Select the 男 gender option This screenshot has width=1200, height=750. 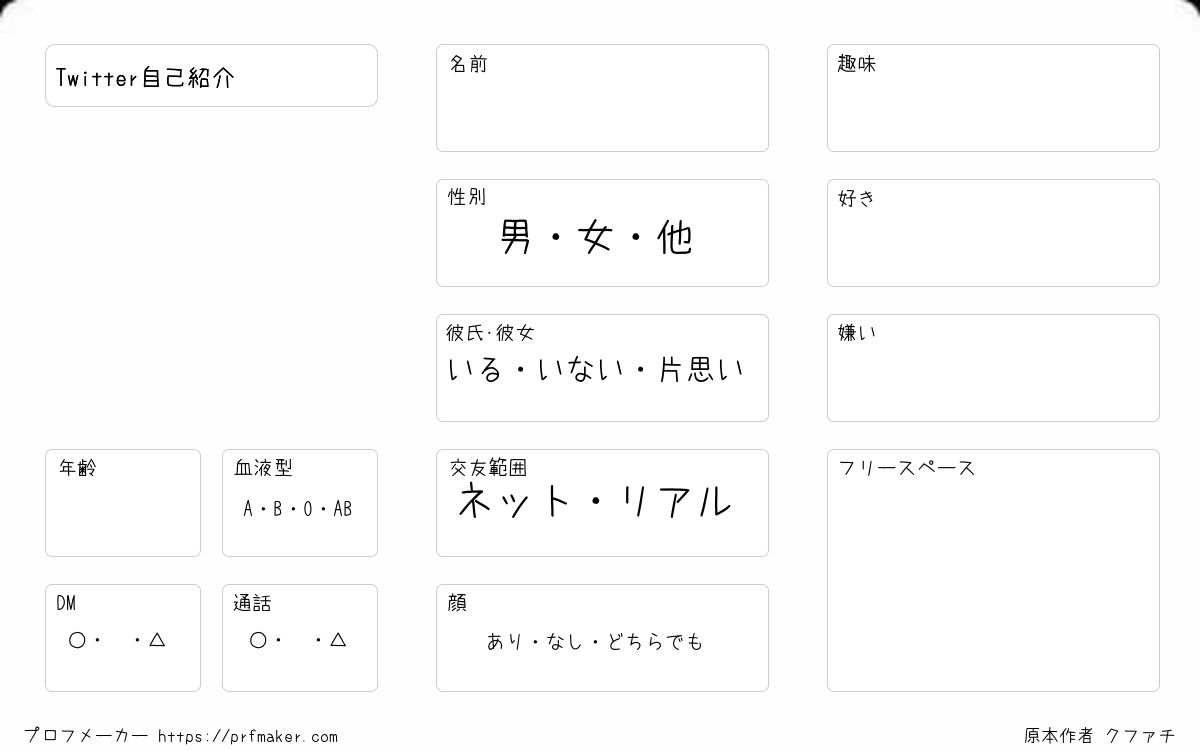(515, 237)
